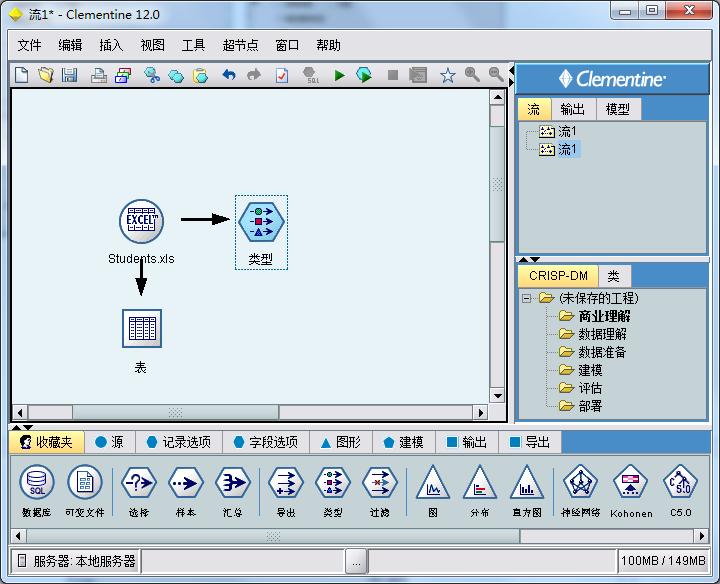
Task: Click the Paste toolbar icon
Action: pyautogui.click(x=200, y=75)
